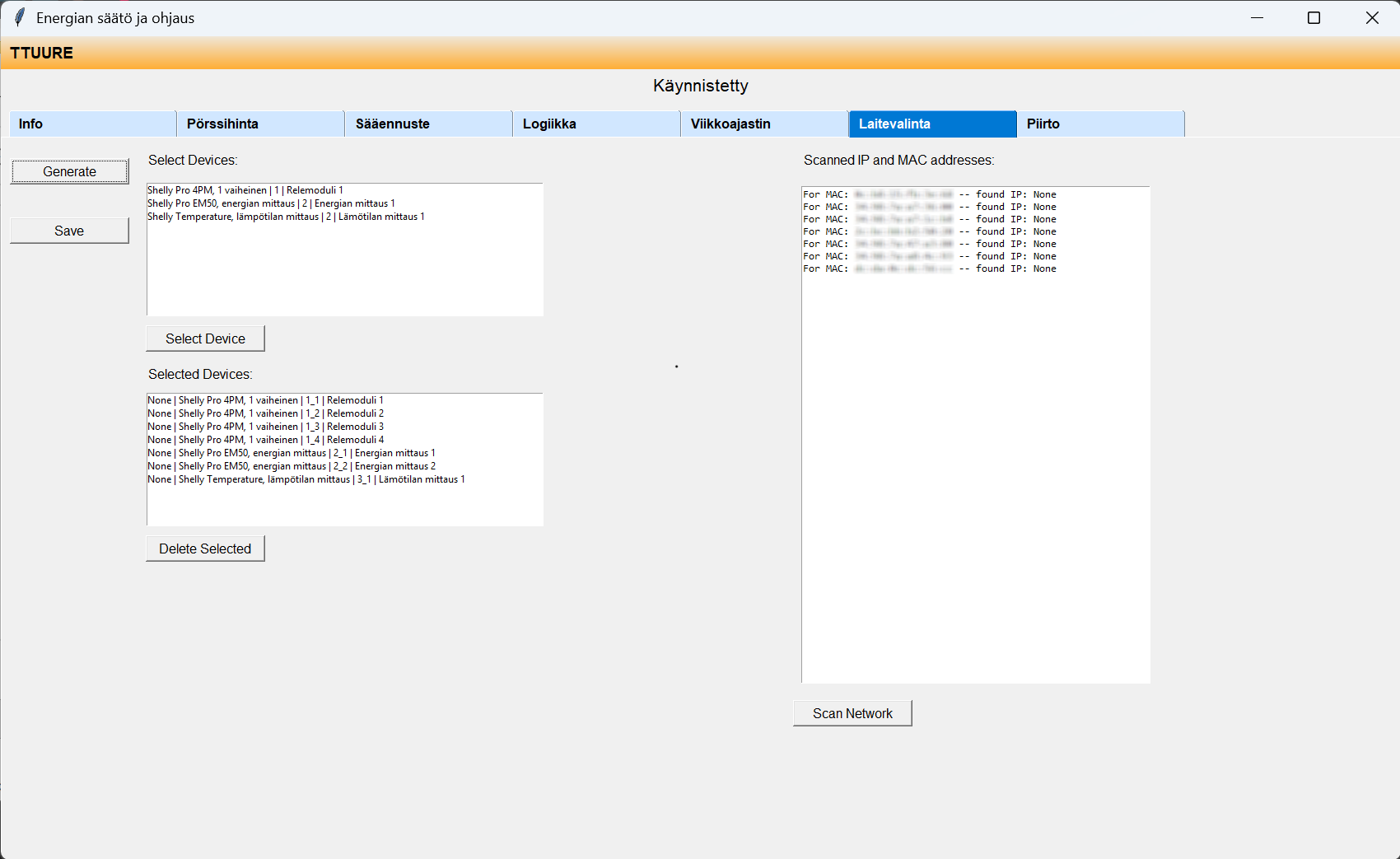1400x859 pixels.
Task: Go to the Logiikka tab
Action: point(596,124)
